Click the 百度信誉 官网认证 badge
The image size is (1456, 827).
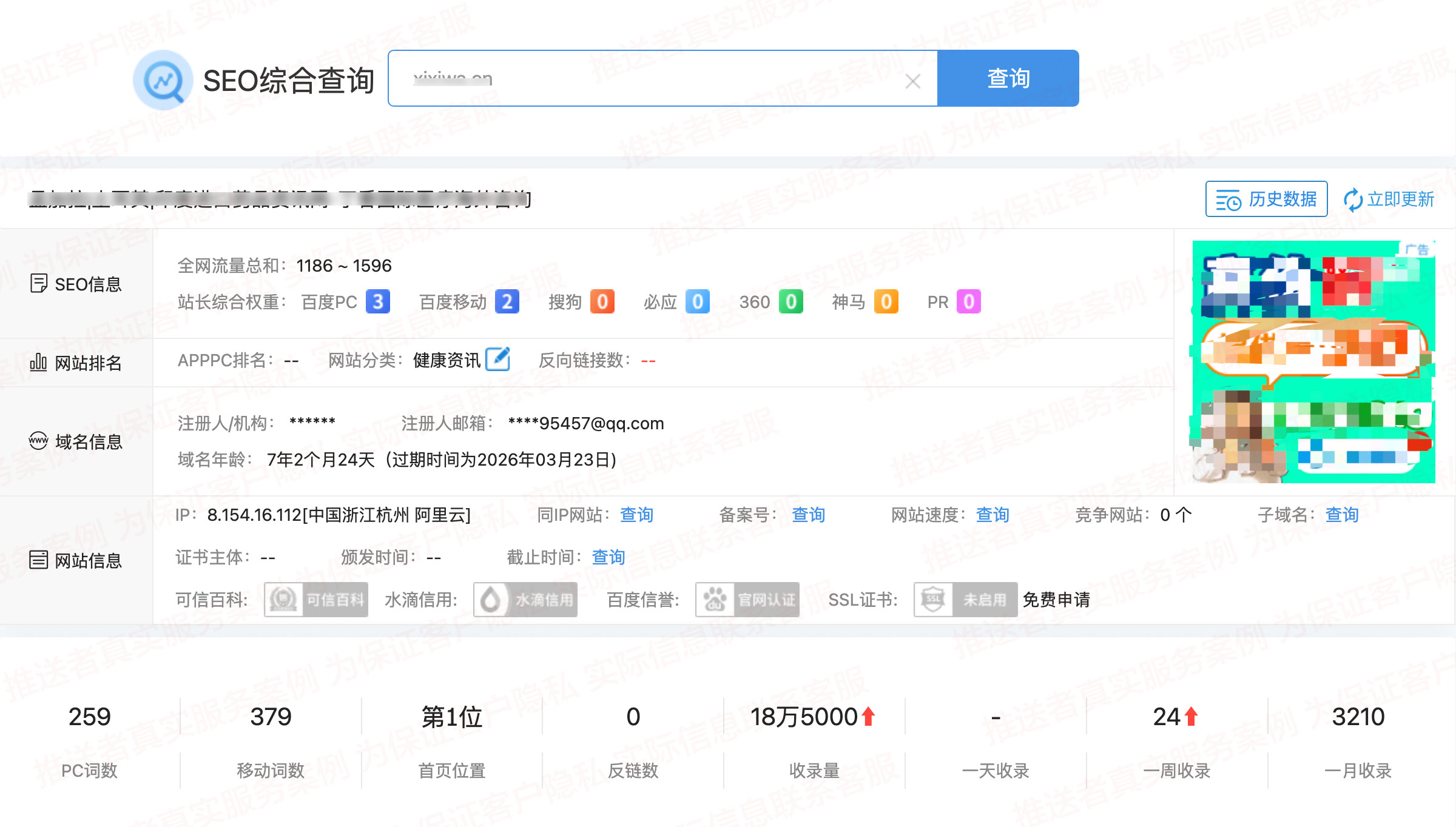(747, 600)
